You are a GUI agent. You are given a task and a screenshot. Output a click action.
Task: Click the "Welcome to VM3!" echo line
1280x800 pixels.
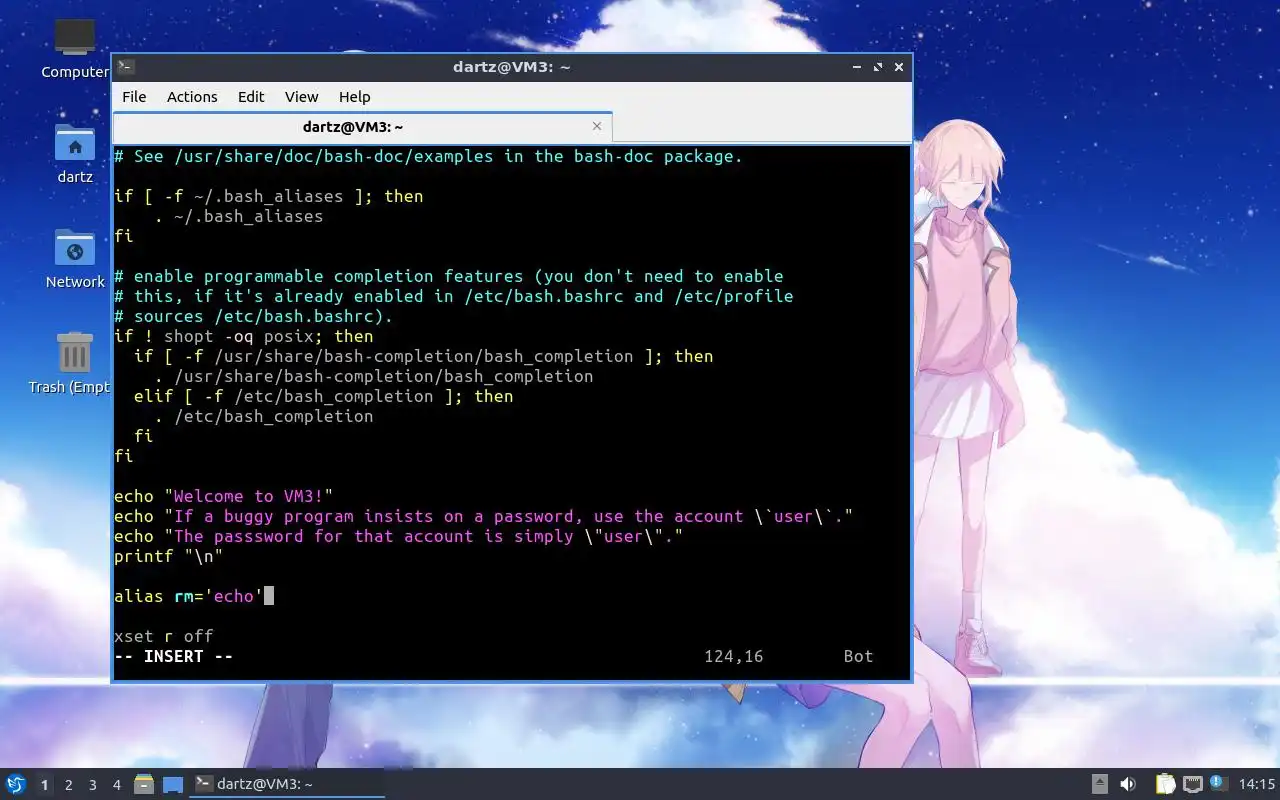tap(224, 496)
